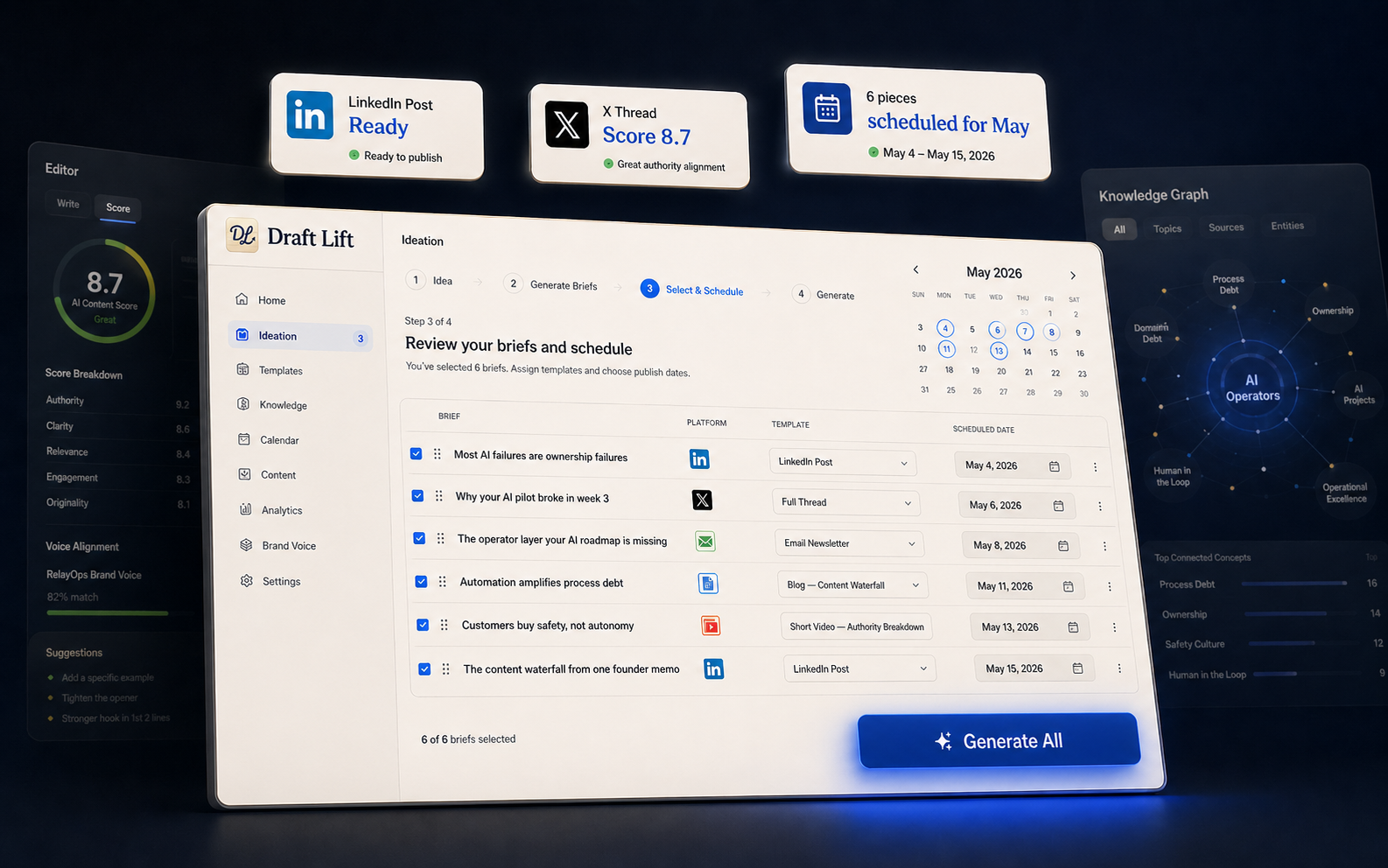Click the Draft Lift logo icon
1388x868 pixels.
pos(242,234)
